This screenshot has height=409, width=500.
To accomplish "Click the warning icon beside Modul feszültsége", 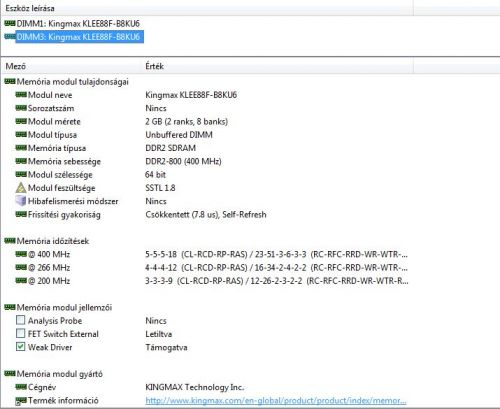I will (21, 188).
